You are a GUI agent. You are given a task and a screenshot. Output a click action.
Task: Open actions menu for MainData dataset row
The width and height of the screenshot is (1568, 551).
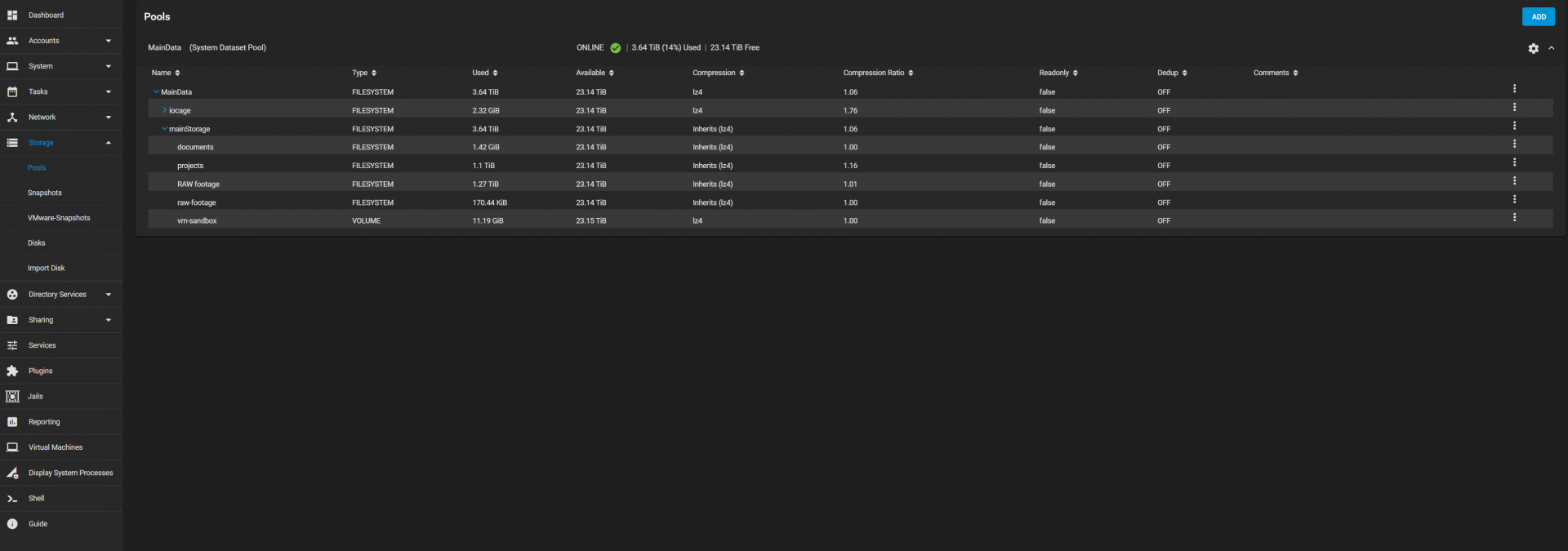(1514, 88)
